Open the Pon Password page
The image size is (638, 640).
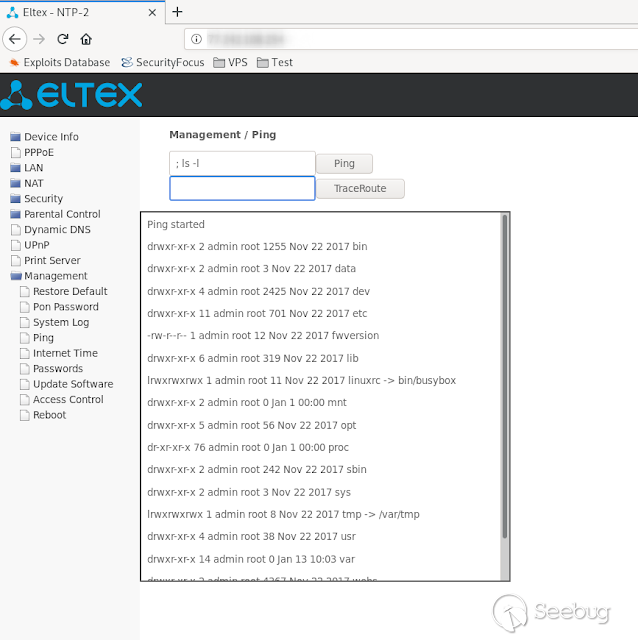click(x=59, y=307)
